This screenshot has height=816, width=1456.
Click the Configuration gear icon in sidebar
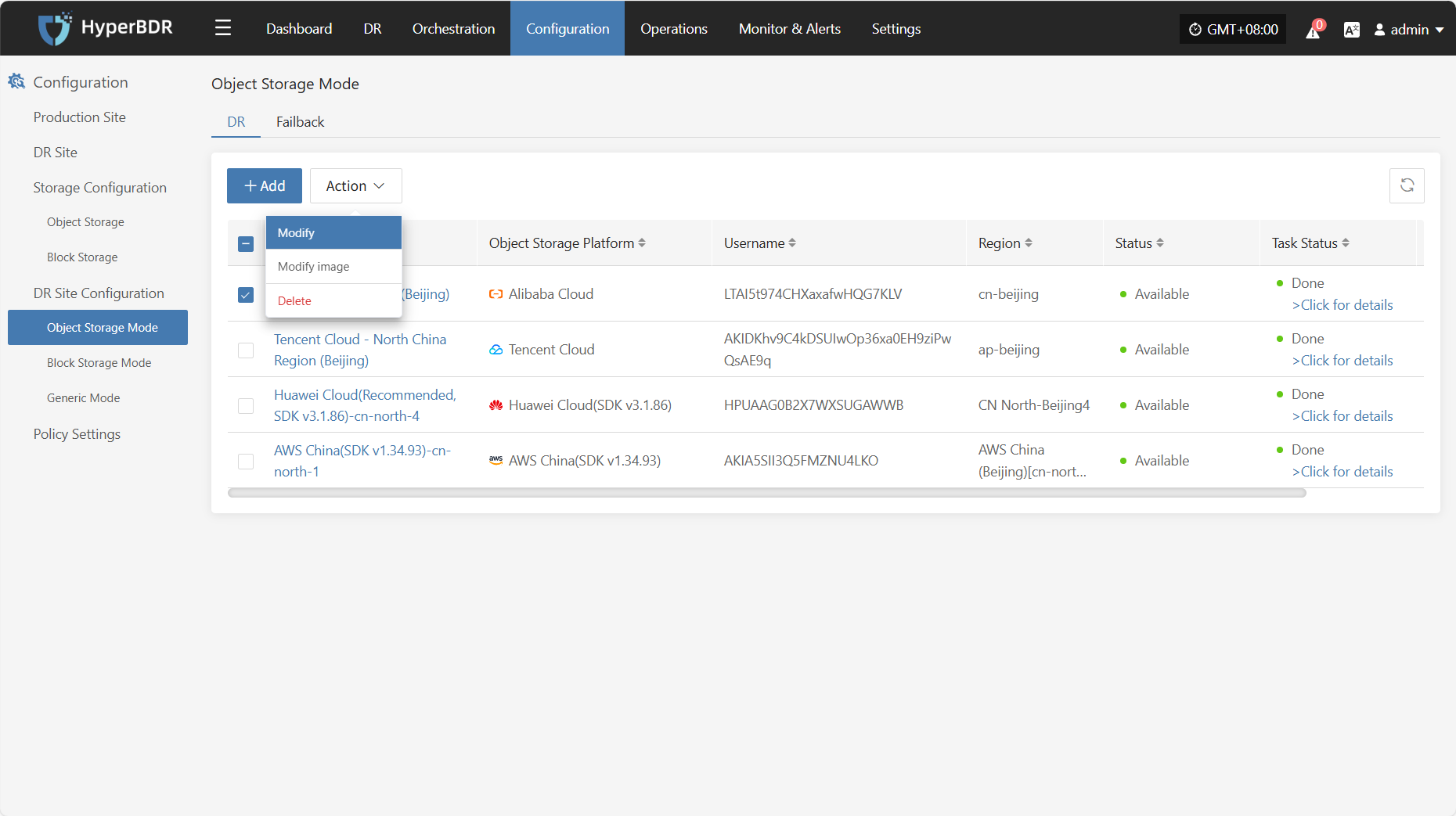point(16,81)
